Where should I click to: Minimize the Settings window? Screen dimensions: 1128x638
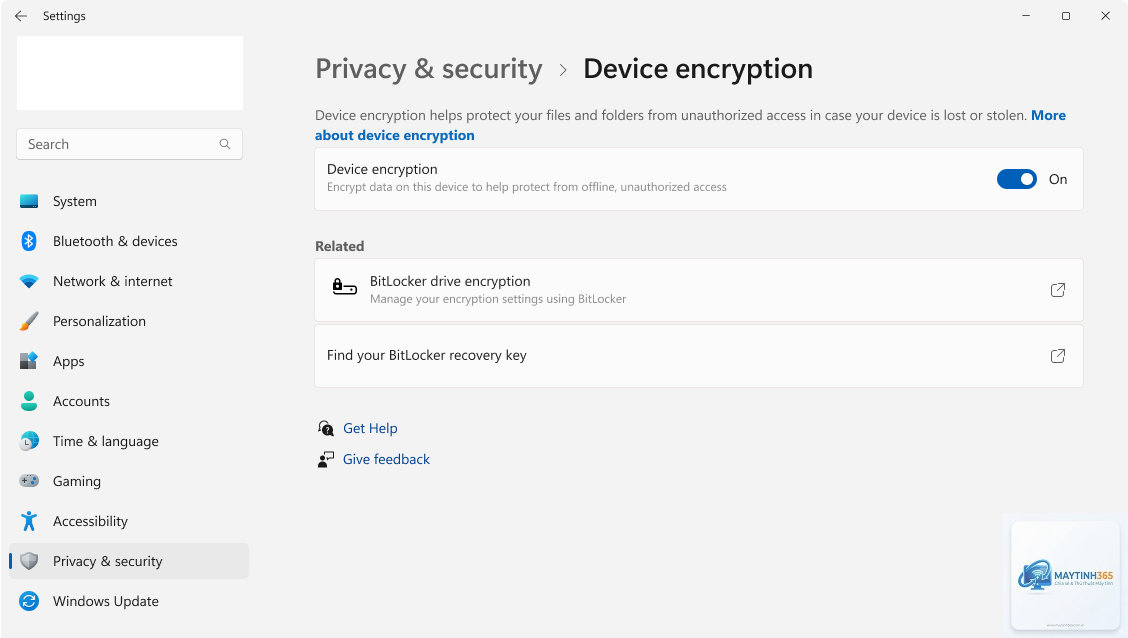coord(1026,16)
